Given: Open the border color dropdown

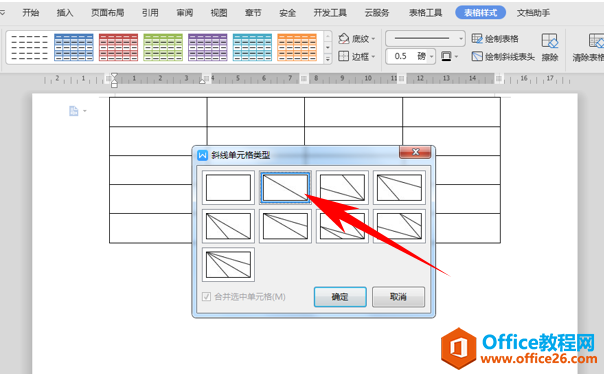Looking at the screenshot, I should [456, 57].
